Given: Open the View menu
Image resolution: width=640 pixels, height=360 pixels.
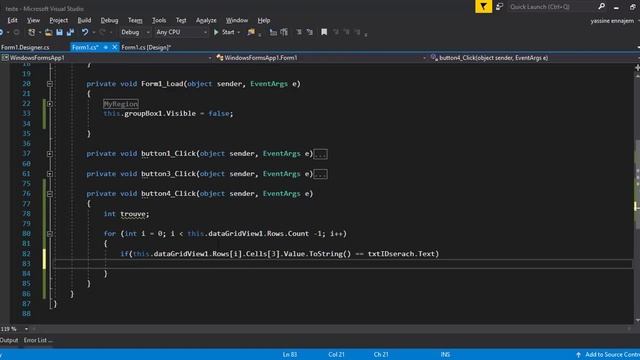Looking at the screenshot, I should tap(33, 20).
